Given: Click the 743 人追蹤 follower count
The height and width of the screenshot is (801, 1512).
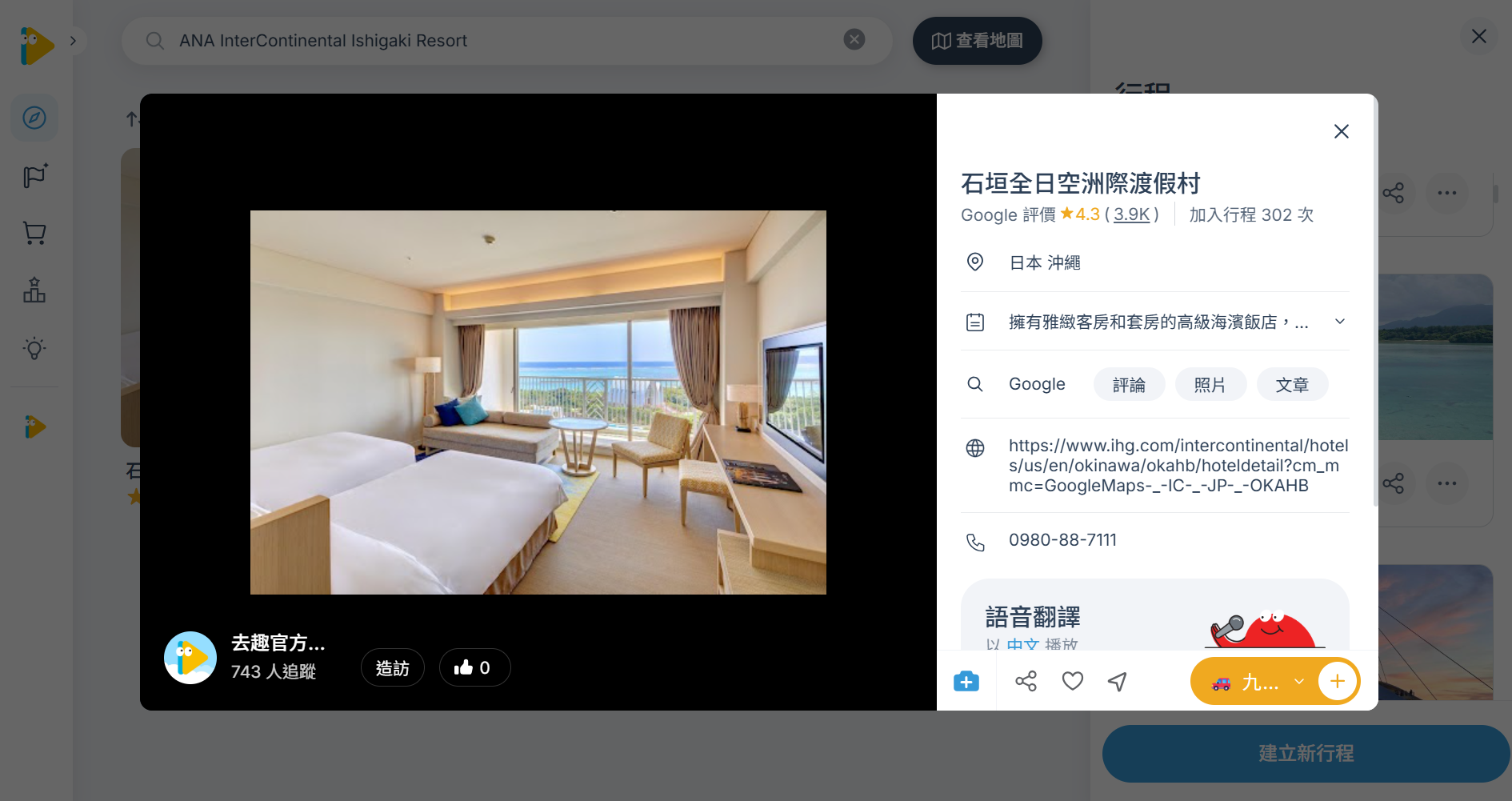Looking at the screenshot, I should tap(274, 671).
